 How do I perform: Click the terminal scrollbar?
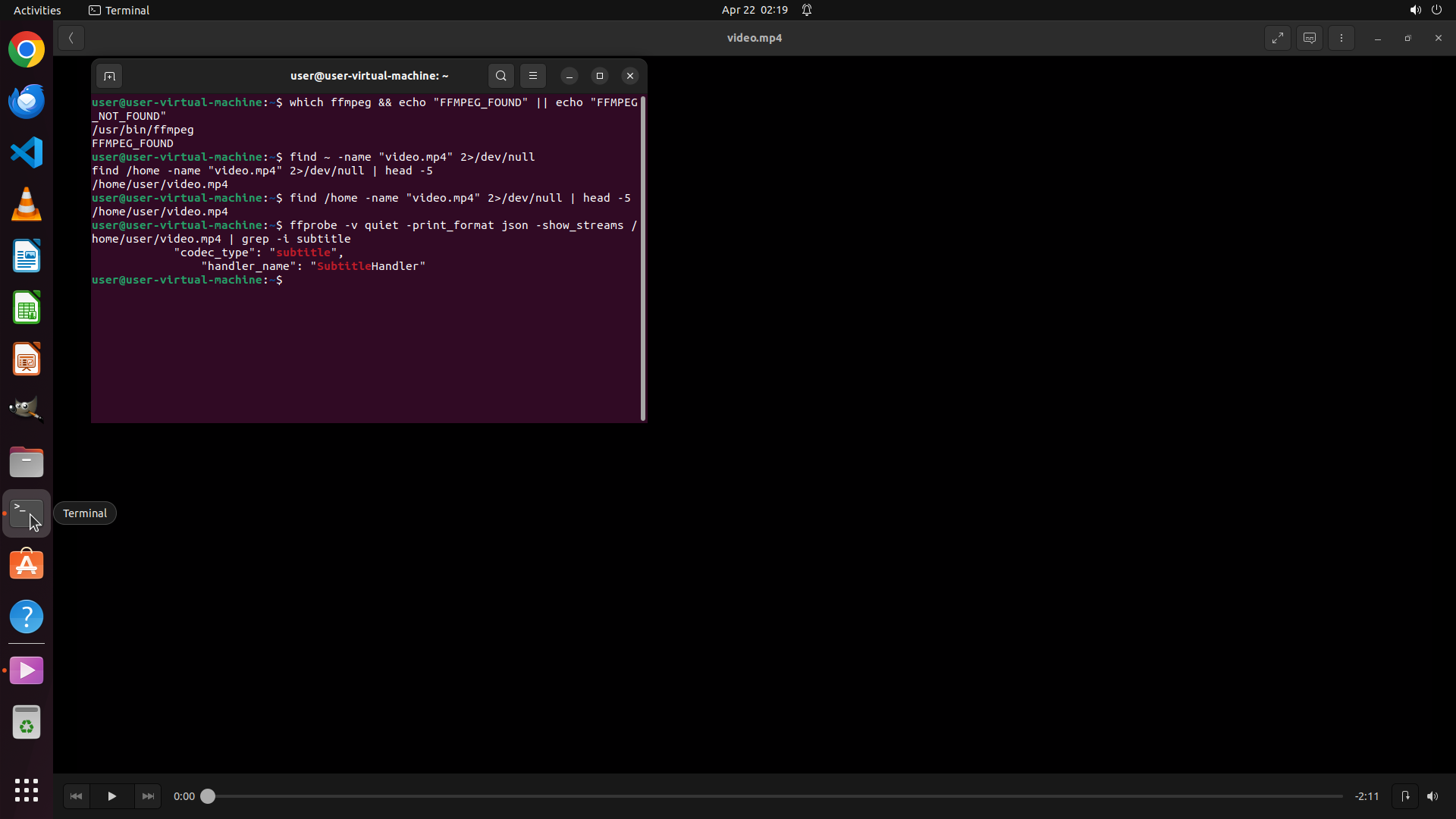[643, 258]
